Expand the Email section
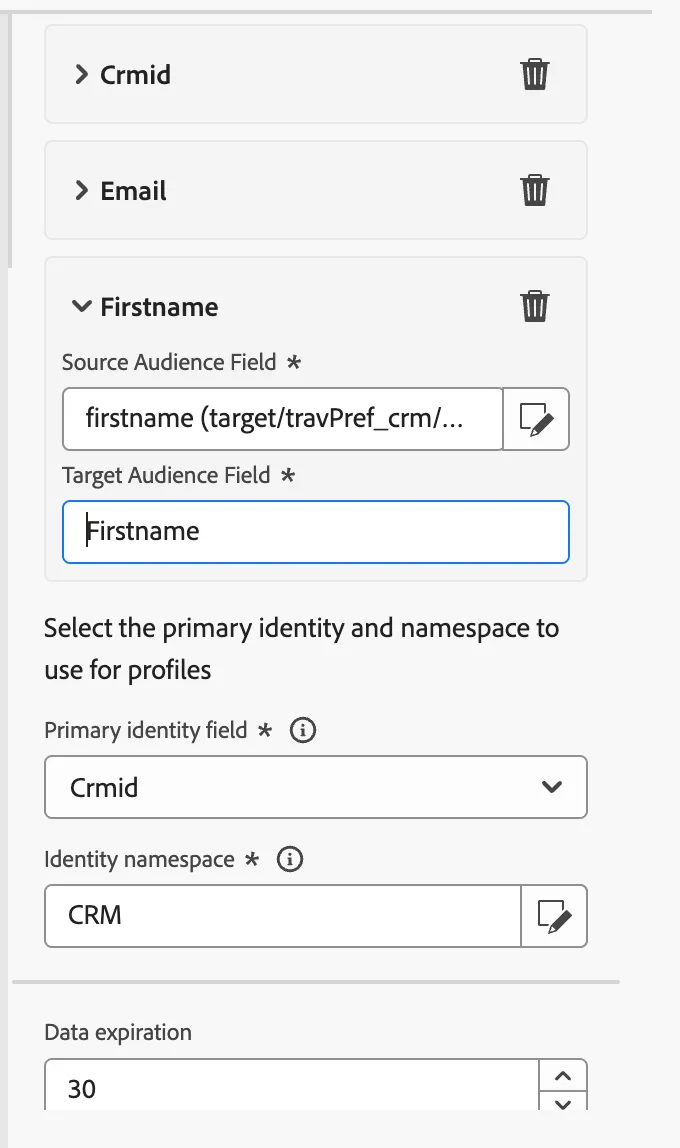This screenshot has width=680, height=1148. [81, 190]
